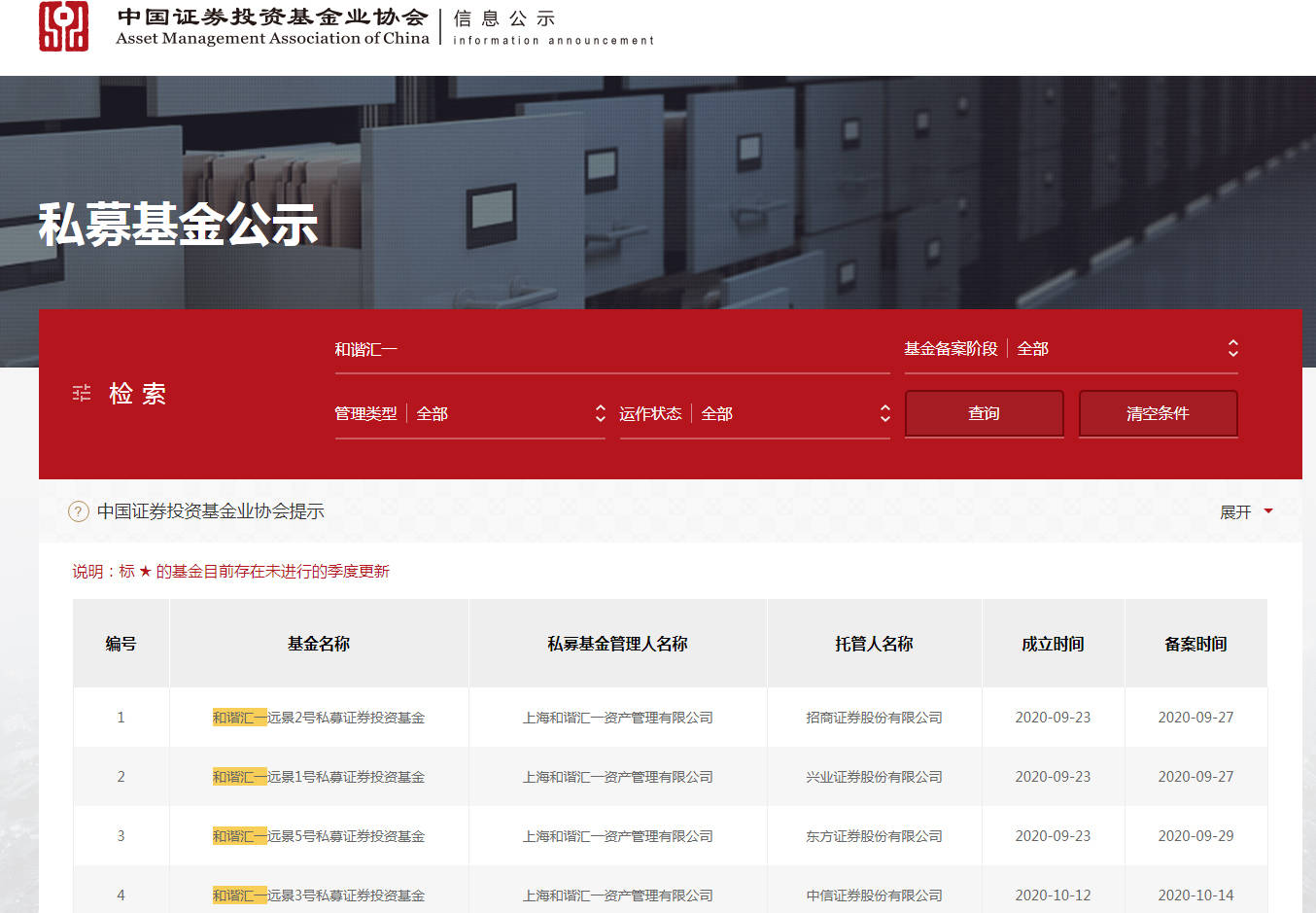The image size is (1316, 913).
Task: Click the question mark hint icon
Action: pos(79,511)
